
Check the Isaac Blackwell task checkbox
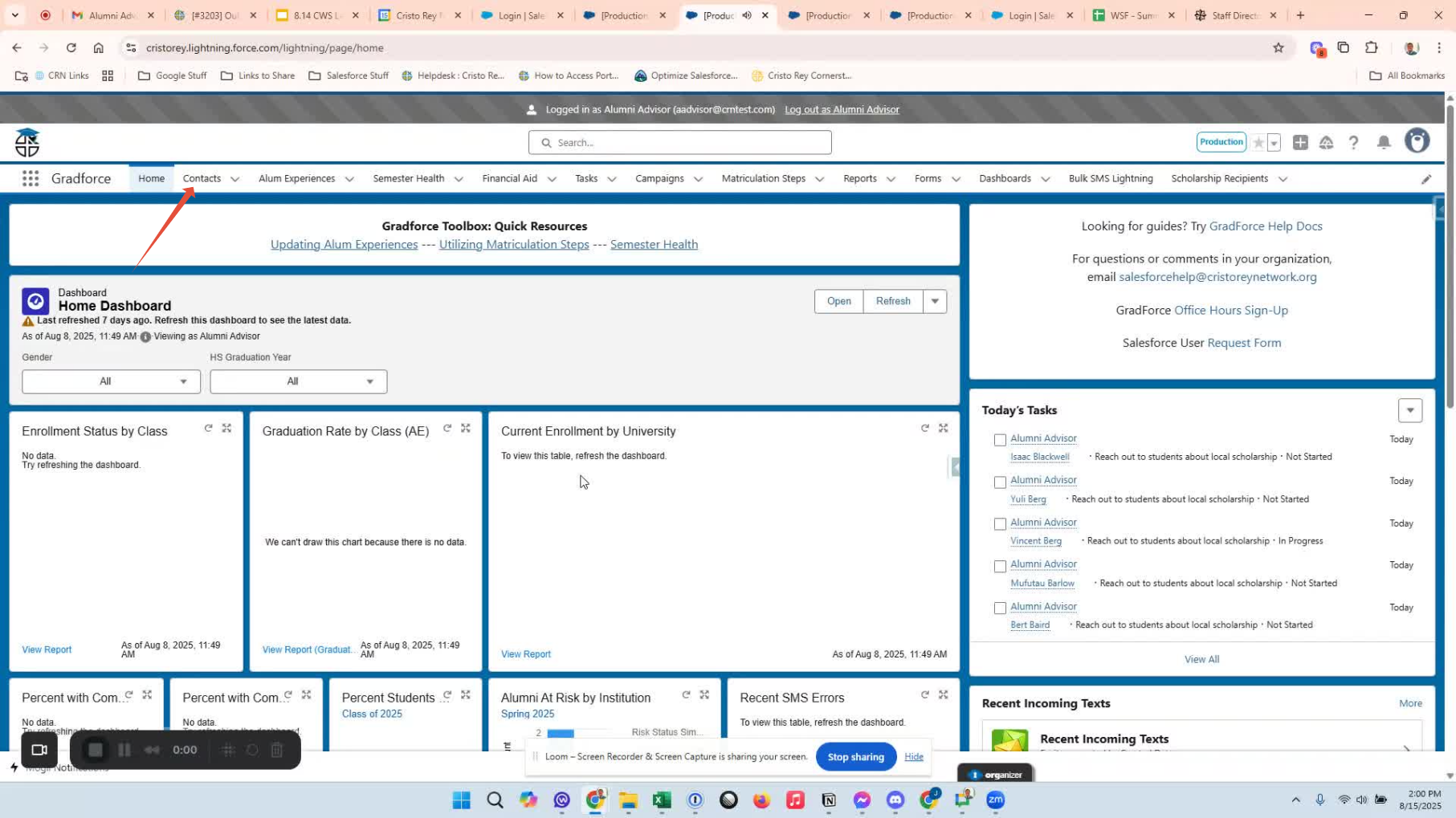[1000, 440]
